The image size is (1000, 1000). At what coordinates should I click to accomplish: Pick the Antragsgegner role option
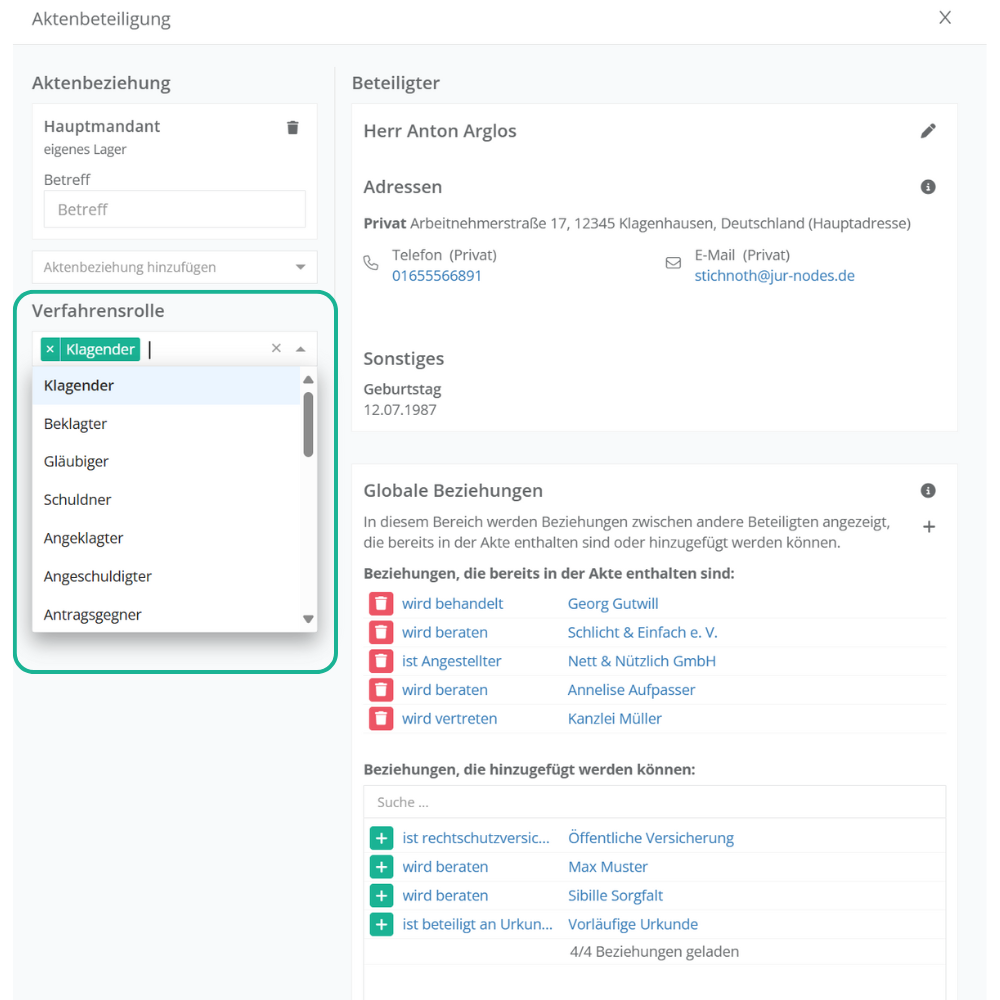93,615
